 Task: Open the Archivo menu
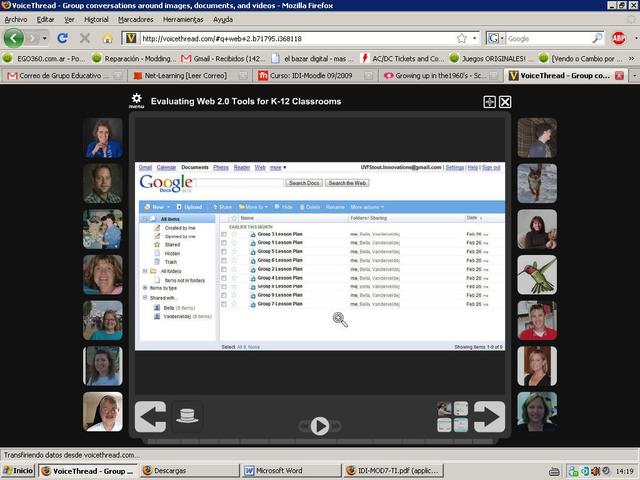pos(16,19)
